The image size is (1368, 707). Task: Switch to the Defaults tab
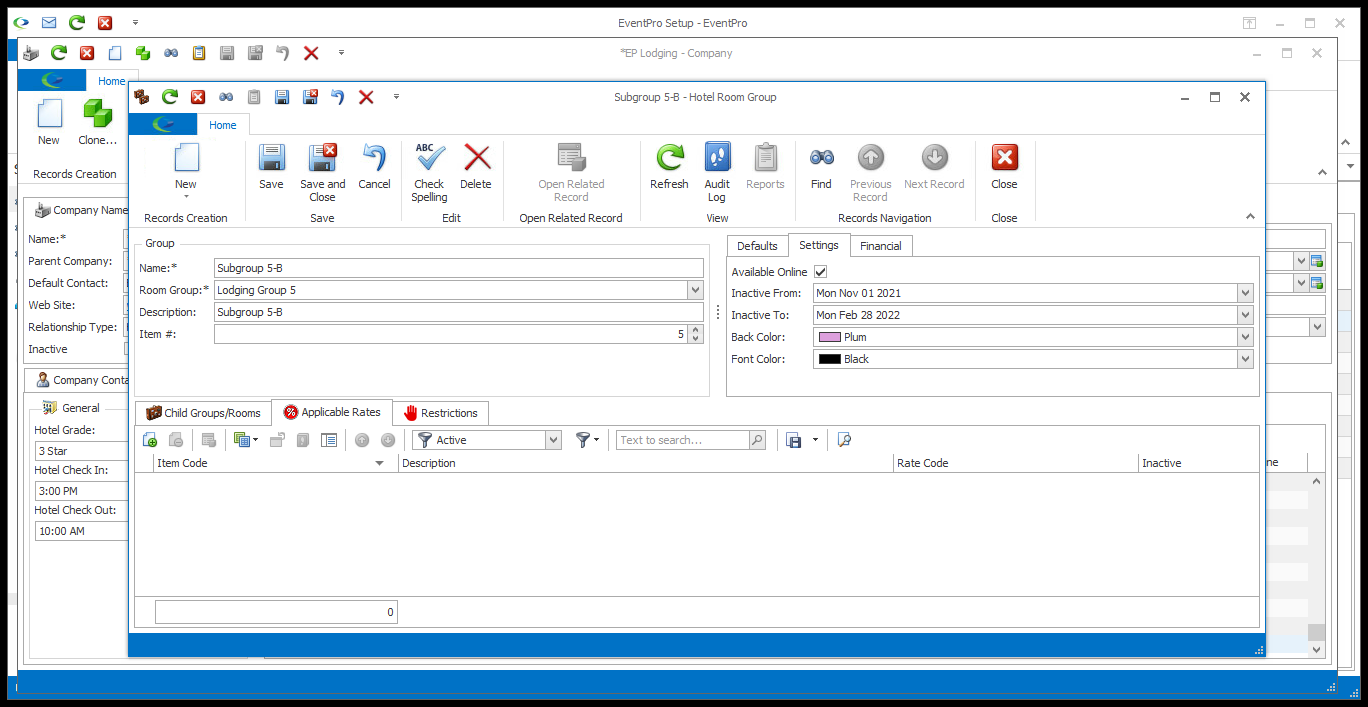[757, 246]
